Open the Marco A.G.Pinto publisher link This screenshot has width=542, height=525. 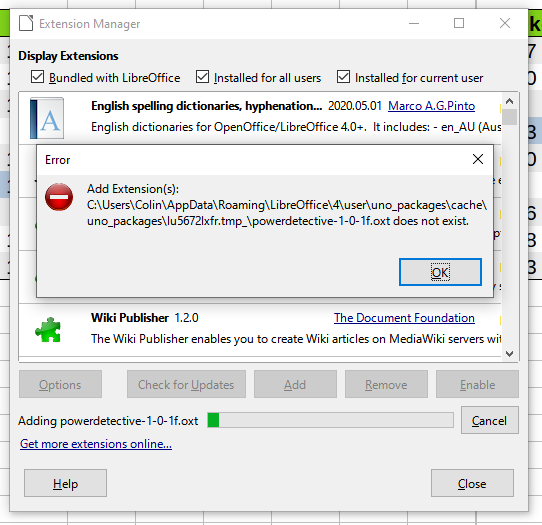click(x=431, y=106)
